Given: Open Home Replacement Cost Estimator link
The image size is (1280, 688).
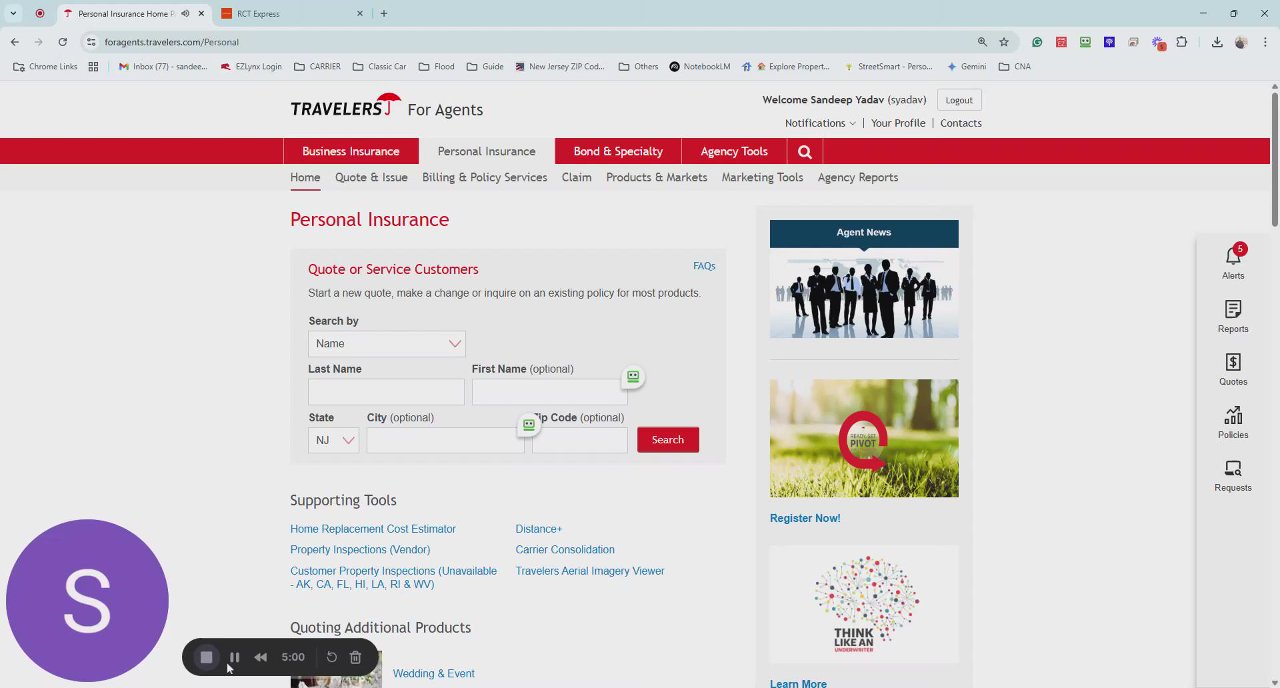Looking at the screenshot, I should pos(373,529).
